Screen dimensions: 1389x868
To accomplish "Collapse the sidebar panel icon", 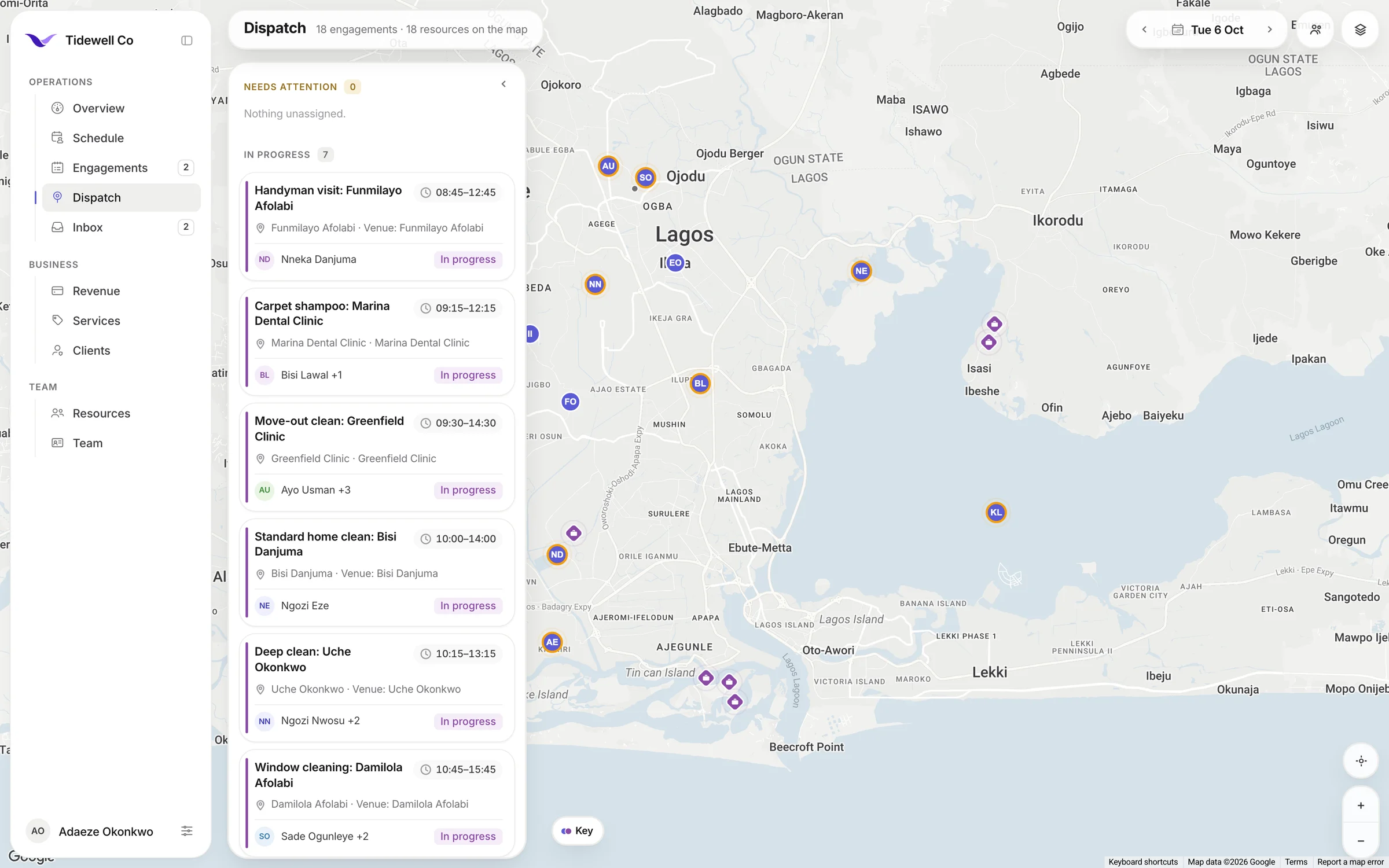I will point(186,41).
